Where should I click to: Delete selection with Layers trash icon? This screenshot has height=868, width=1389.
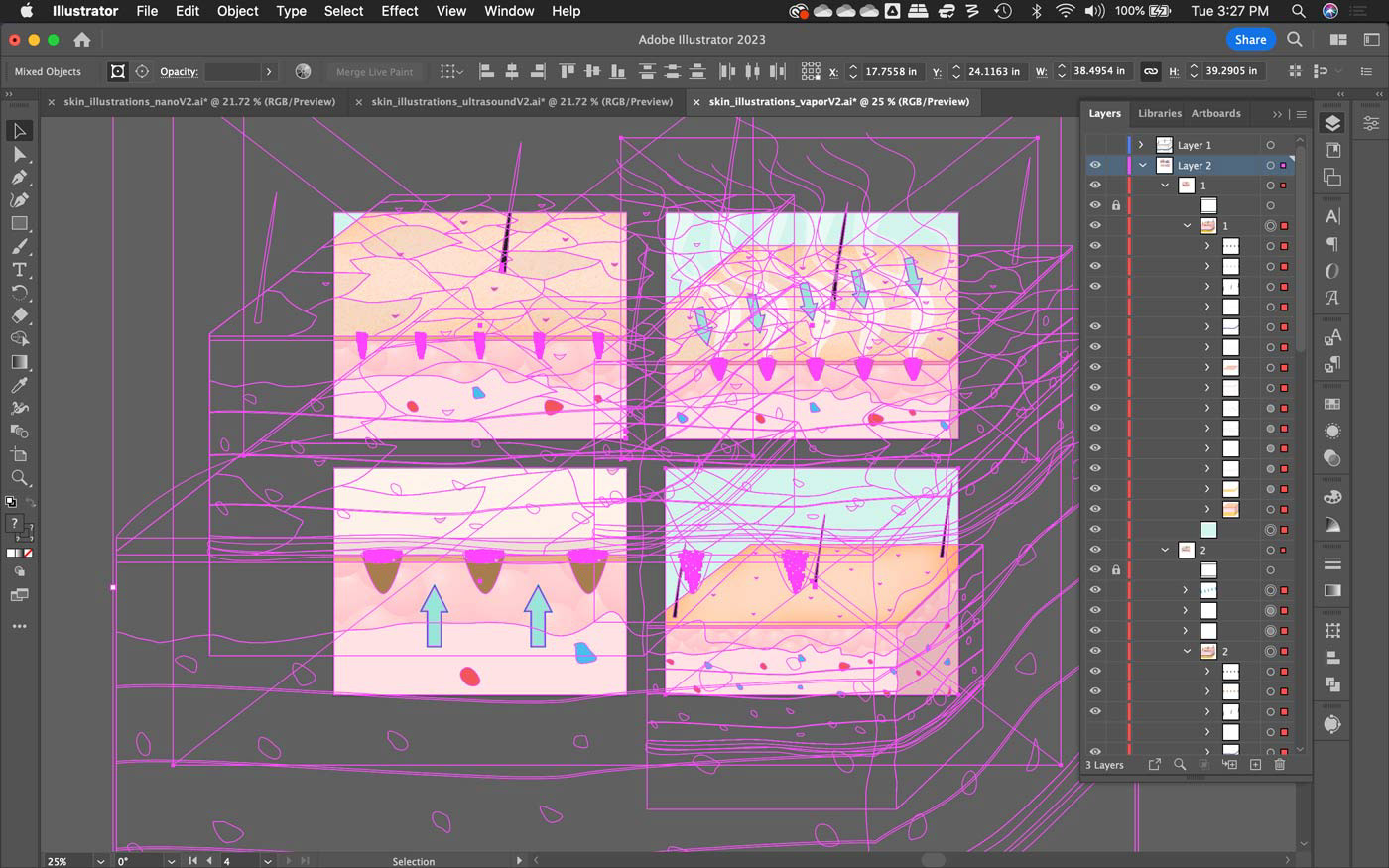click(1280, 765)
